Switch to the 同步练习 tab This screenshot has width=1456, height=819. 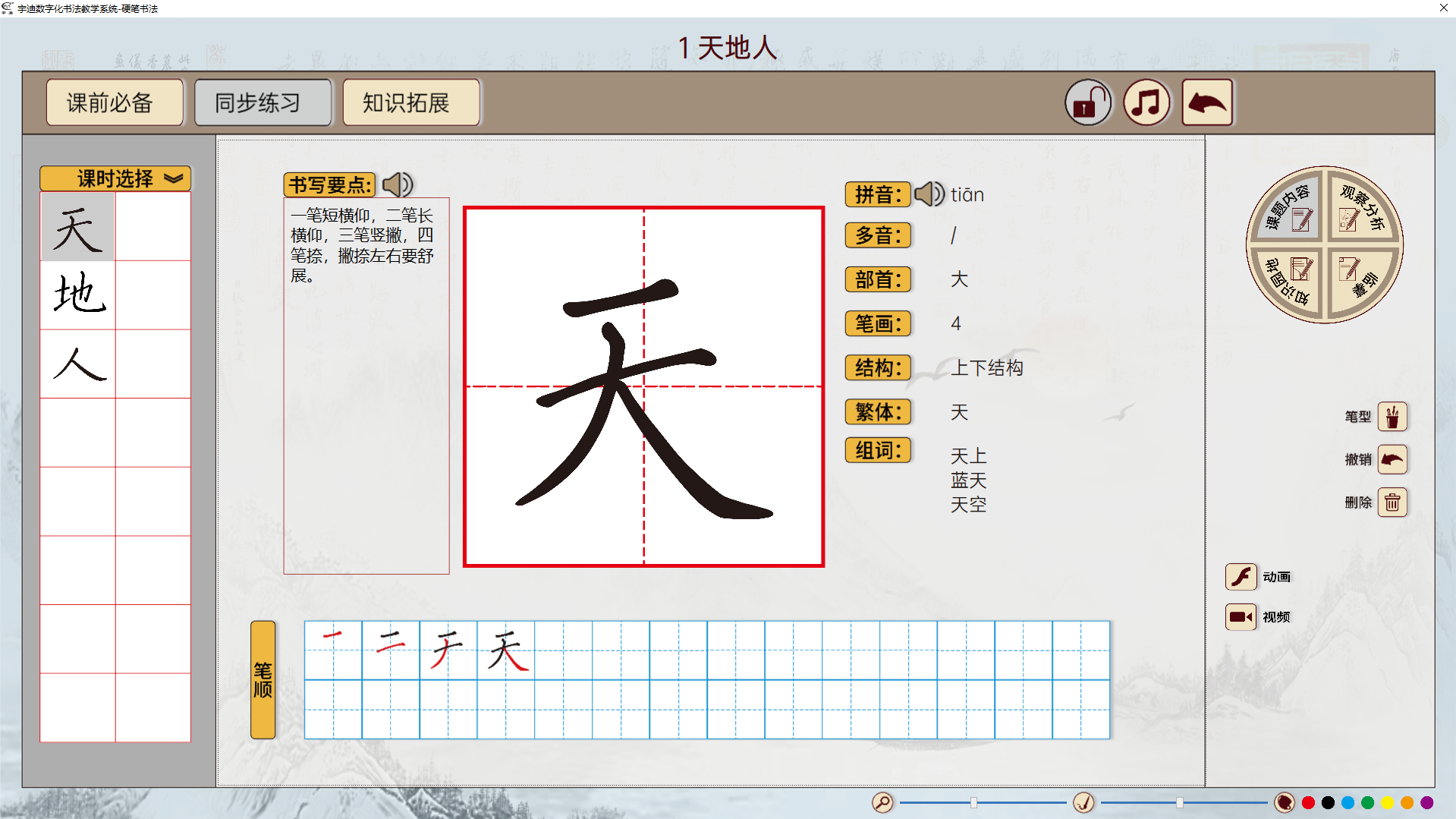(263, 102)
